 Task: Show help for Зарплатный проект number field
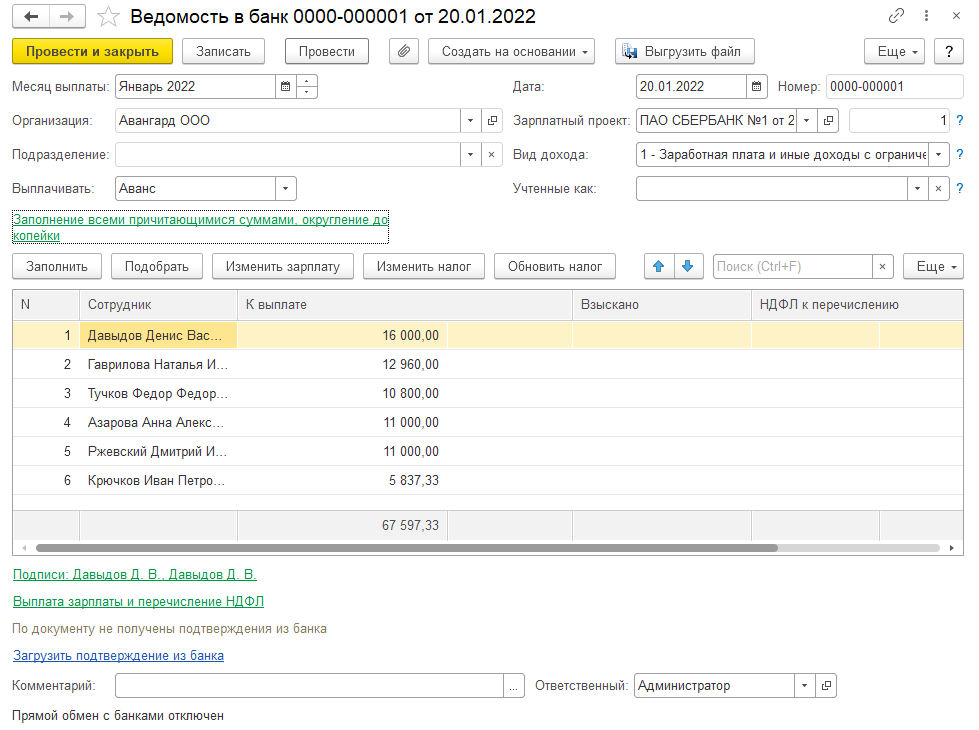960,121
